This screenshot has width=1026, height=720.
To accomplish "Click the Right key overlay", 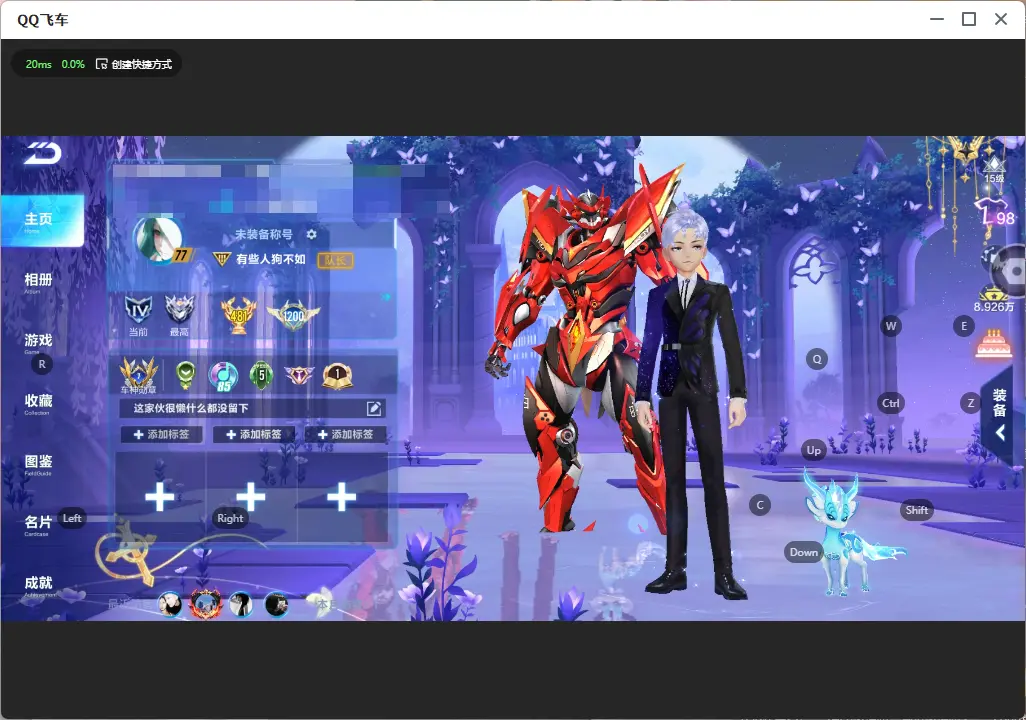I will [x=230, y=518].
